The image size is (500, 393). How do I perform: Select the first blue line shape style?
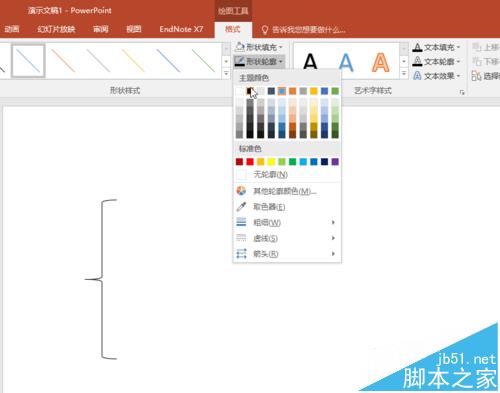point(28,61)
